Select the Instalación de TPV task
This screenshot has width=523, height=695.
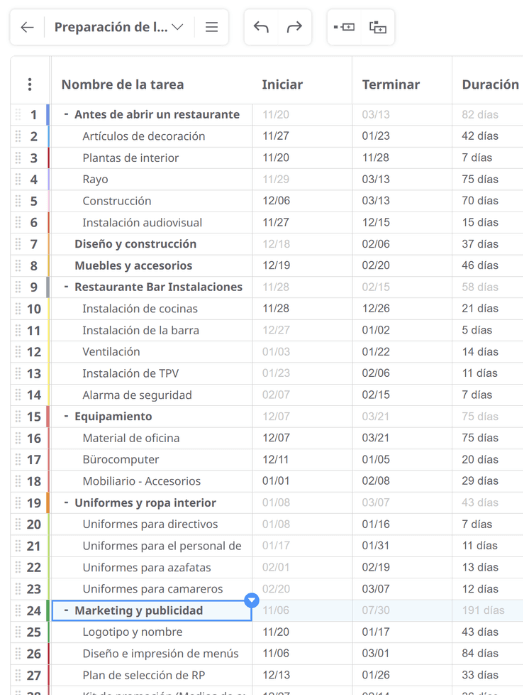131,373
